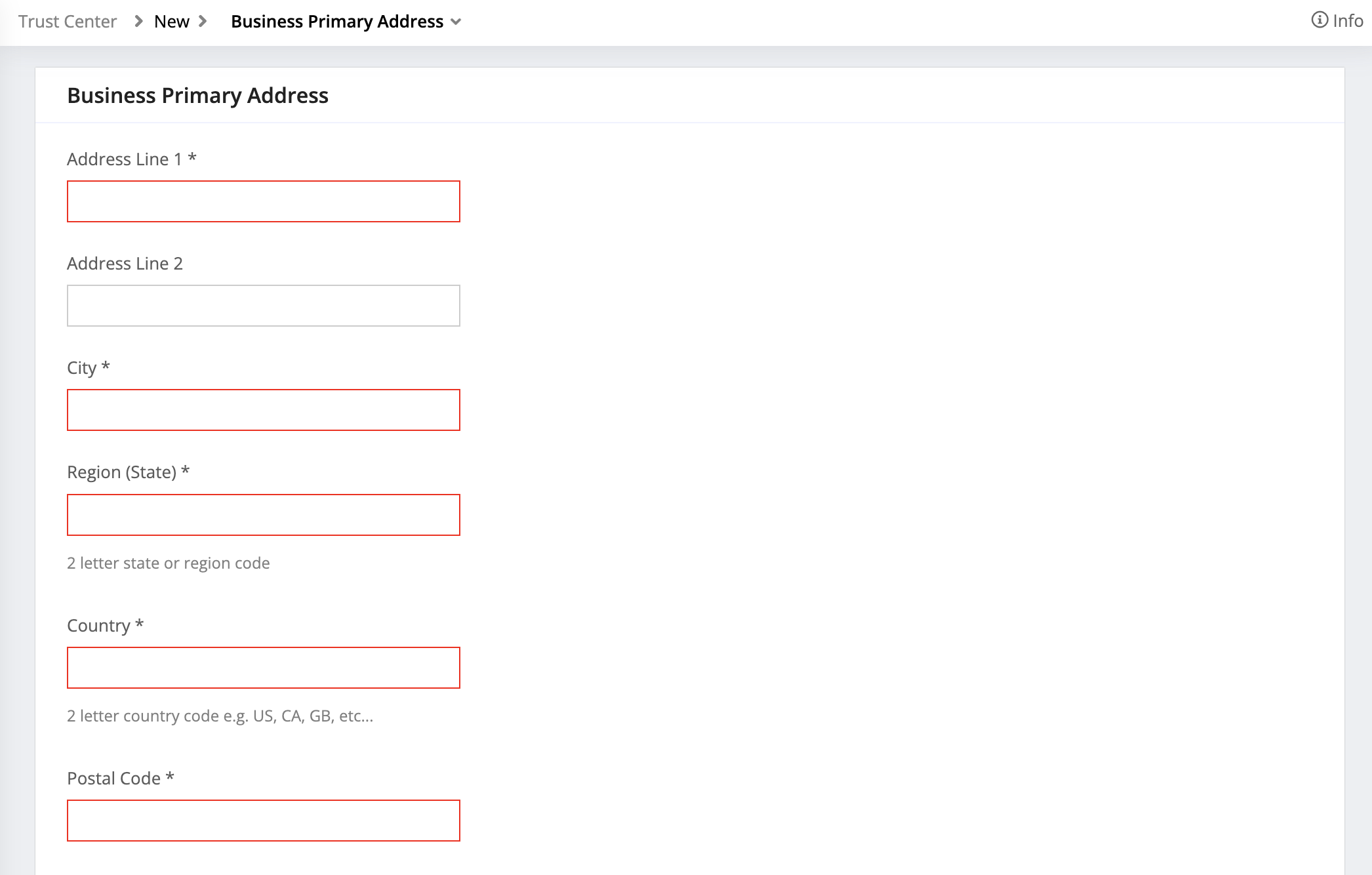Go to Trust Center breadcrumb link
This screenshot has width=1372, height=875.
point(67,22)
